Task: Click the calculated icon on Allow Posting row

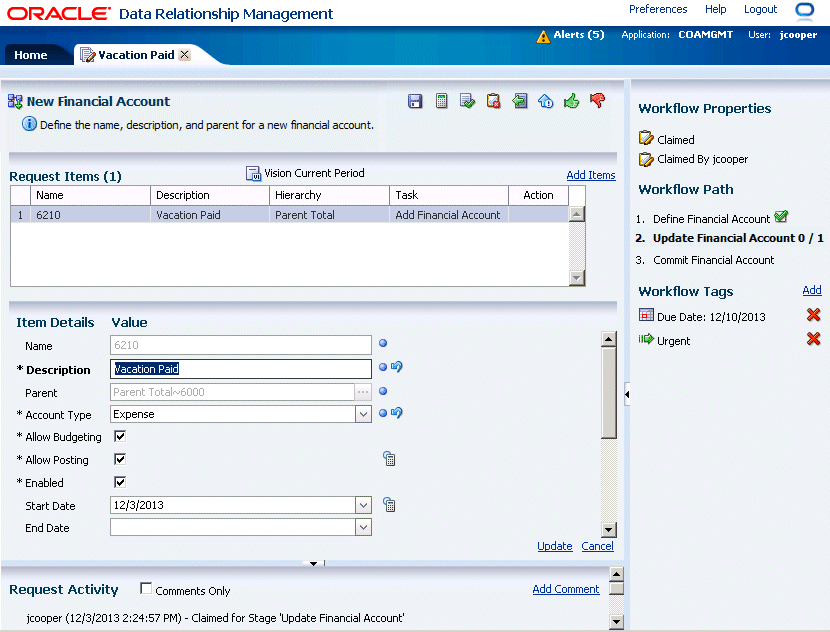Action: 390,459
